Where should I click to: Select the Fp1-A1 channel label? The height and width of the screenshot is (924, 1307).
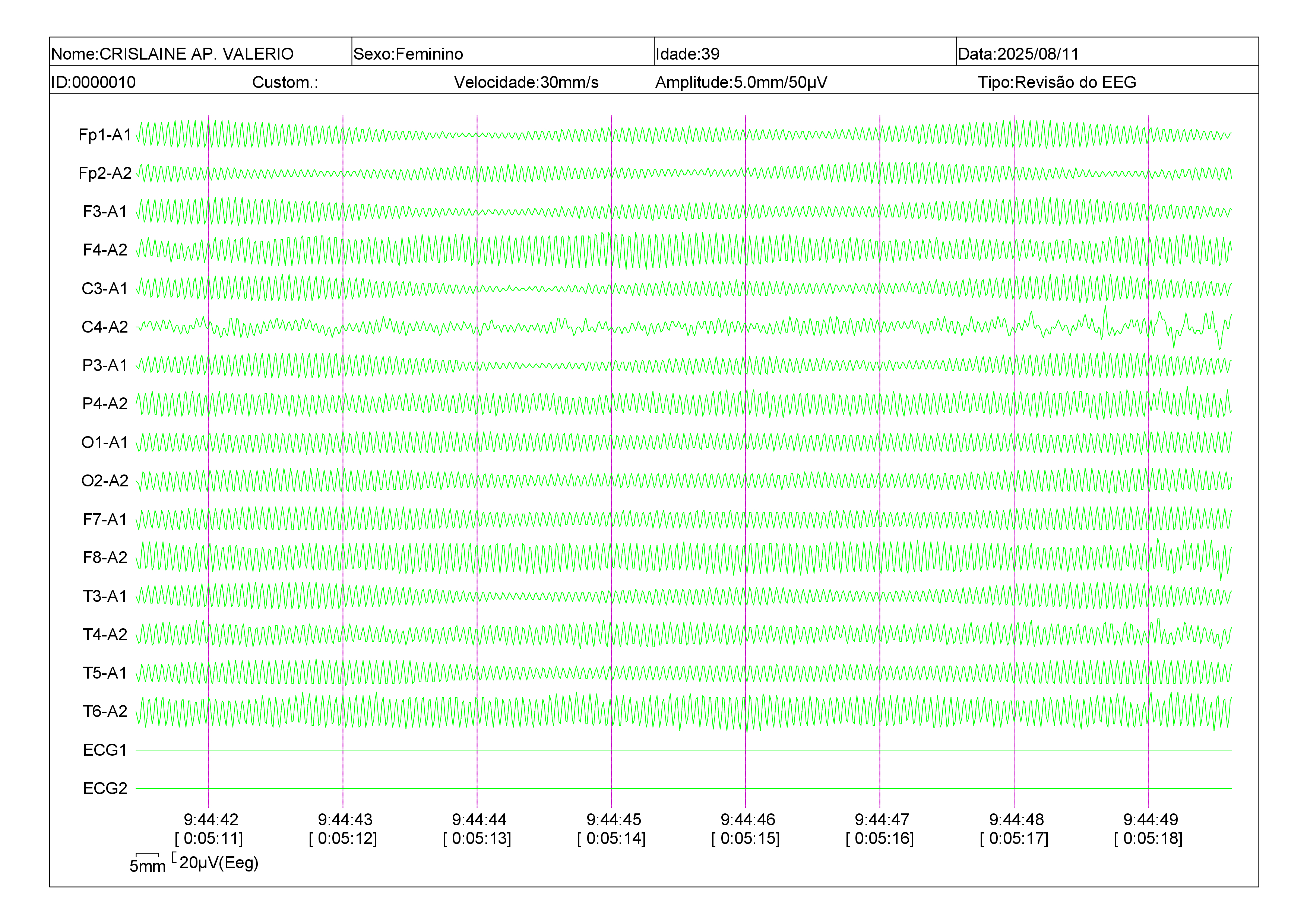click(105, 135)
